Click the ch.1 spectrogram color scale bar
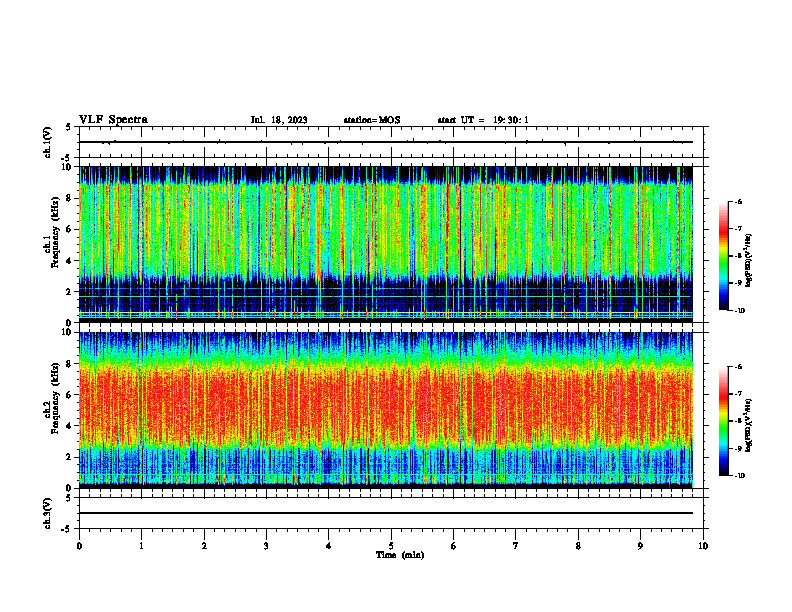This screenshot has height=612, width=792. click(724, 256)
